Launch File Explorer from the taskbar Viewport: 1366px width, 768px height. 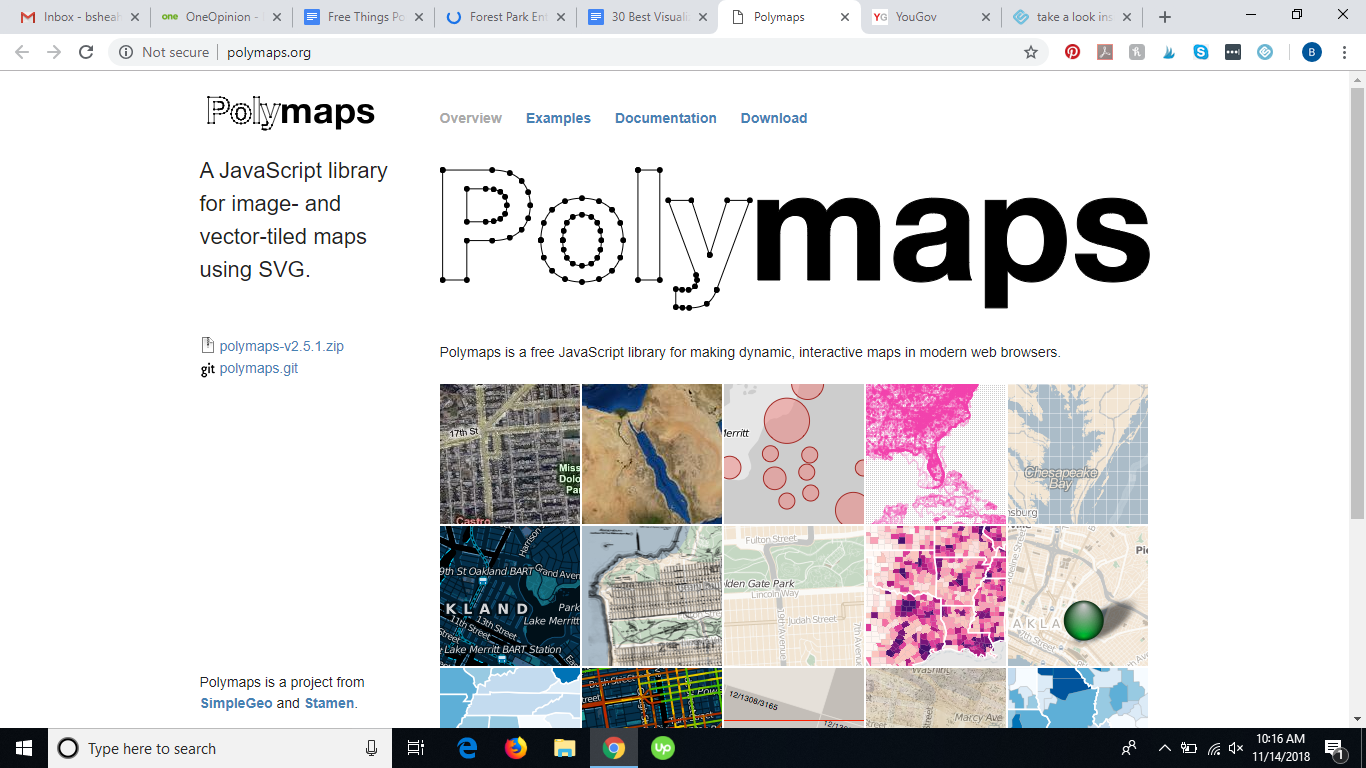click(565, 748)
